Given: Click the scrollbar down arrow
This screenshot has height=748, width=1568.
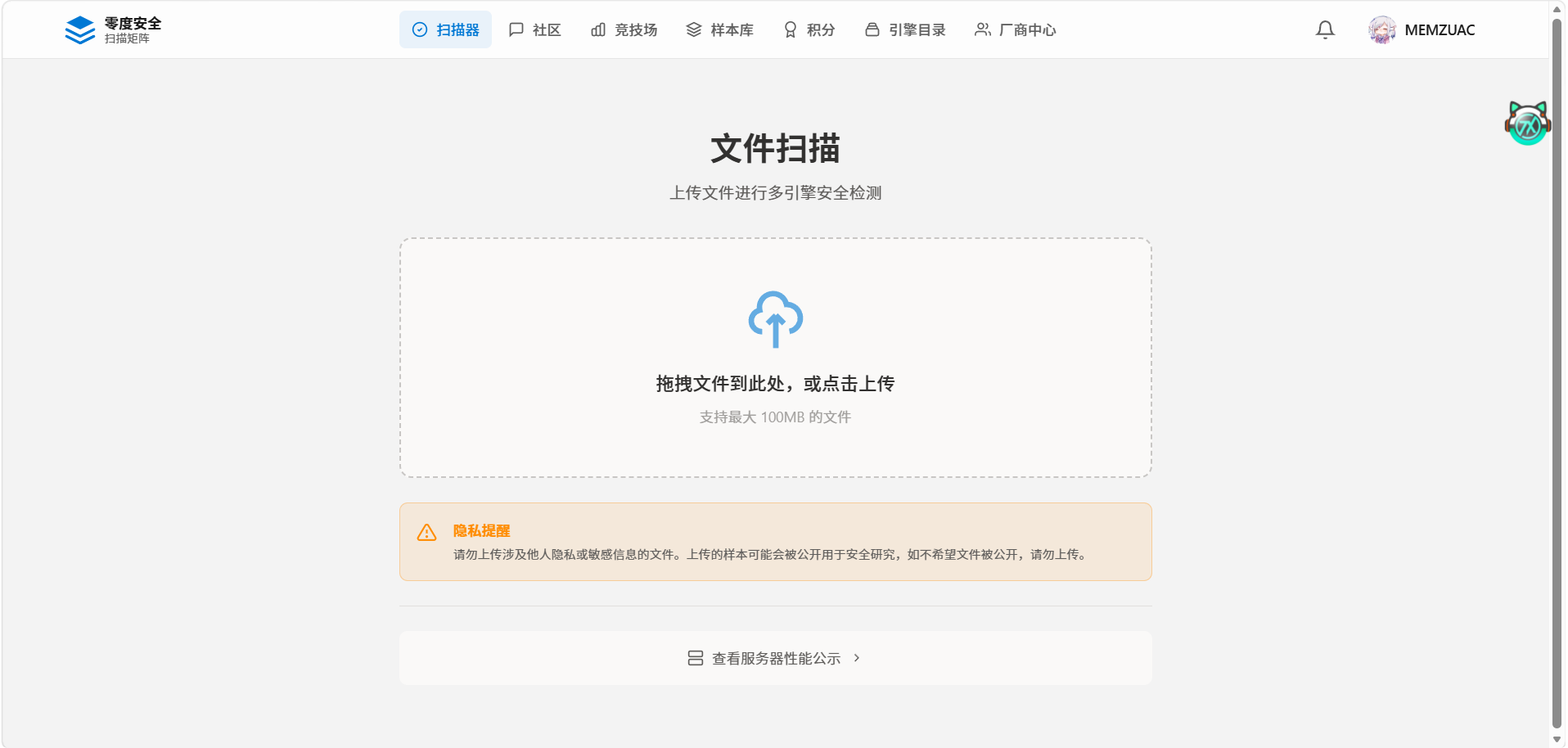Looking at the screenshot, I should click(1557, 739).
